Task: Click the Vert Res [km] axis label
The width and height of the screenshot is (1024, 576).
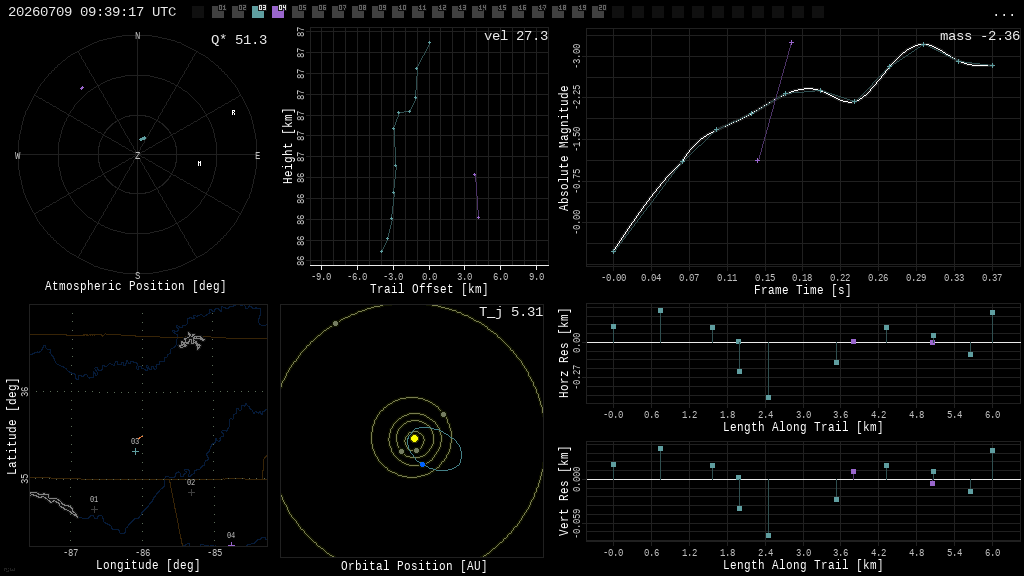Action: [x=564, y=491]
